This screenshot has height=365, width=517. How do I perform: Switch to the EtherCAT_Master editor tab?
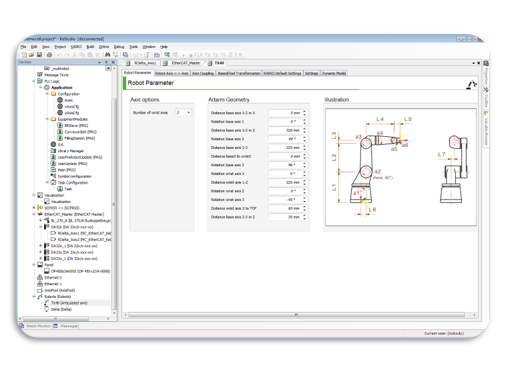point(183,63)
